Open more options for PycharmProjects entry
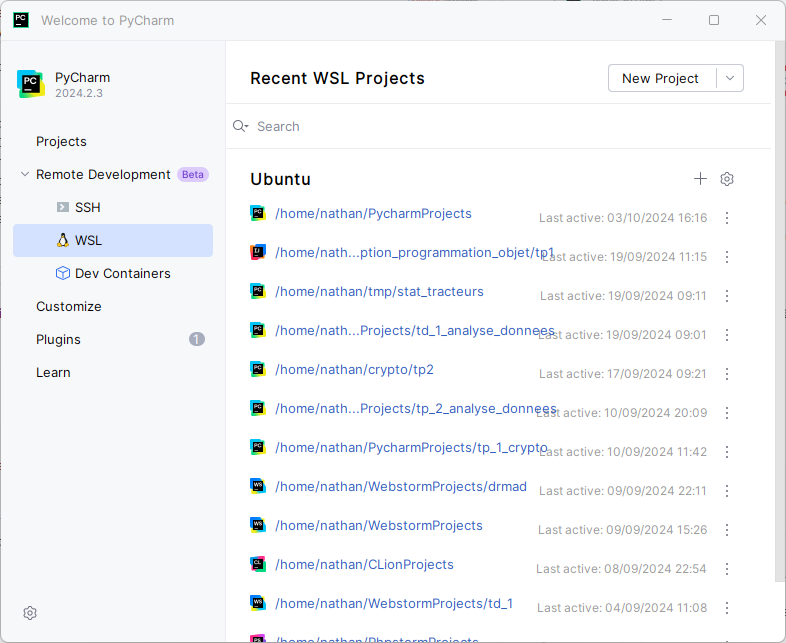The height and width of the screenshot is (643, 786). pos(727,218)
